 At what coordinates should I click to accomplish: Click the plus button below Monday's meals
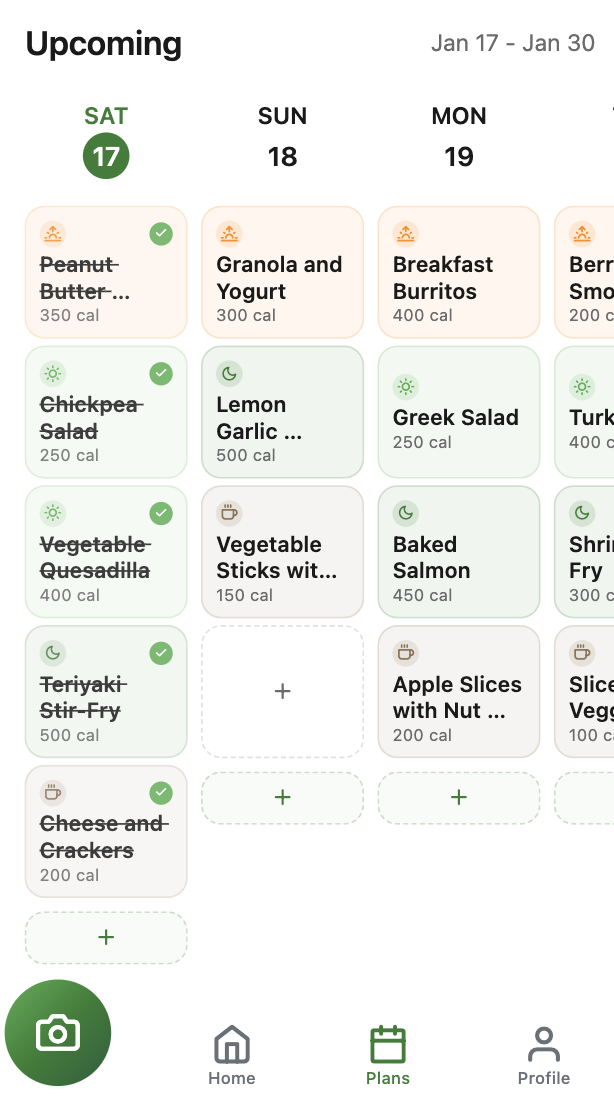click(x=458, y=797)
